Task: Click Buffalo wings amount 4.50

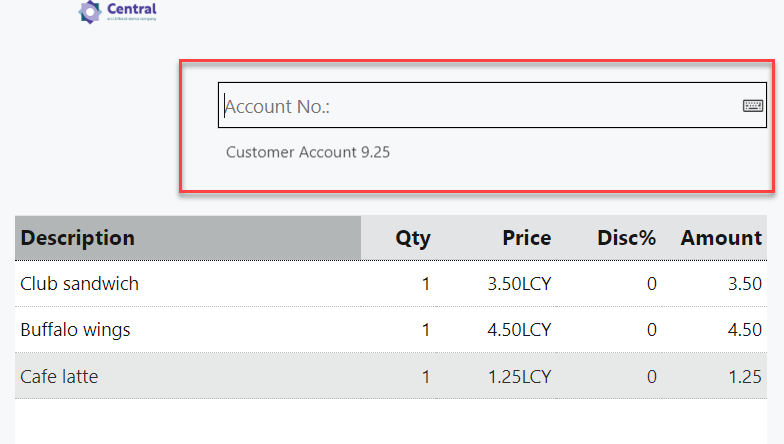Action: (x=744, y=330)
